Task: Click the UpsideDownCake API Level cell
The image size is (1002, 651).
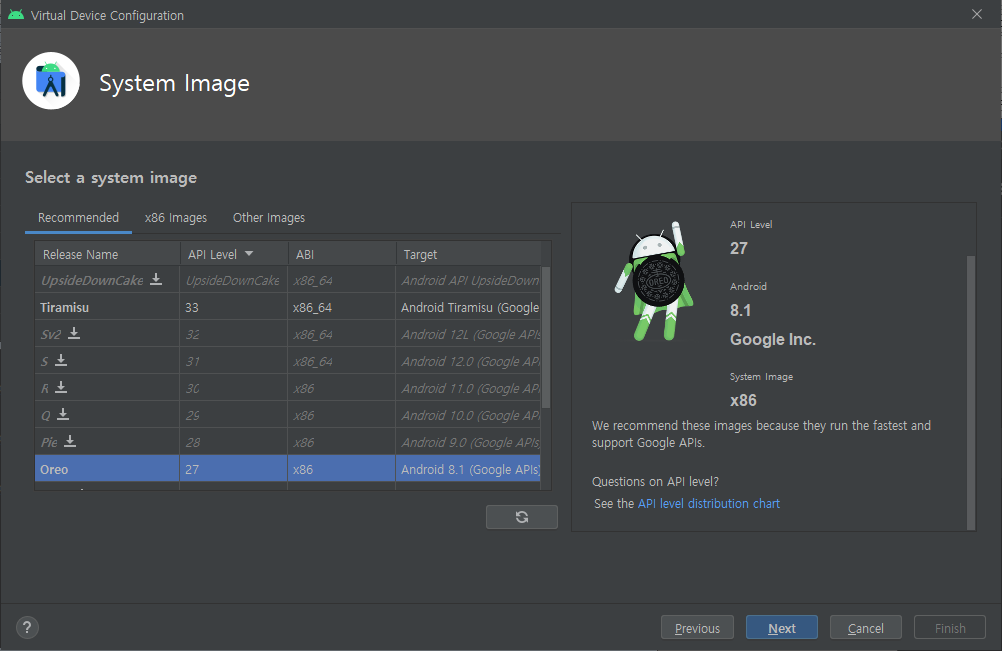Action: point(234,280)
